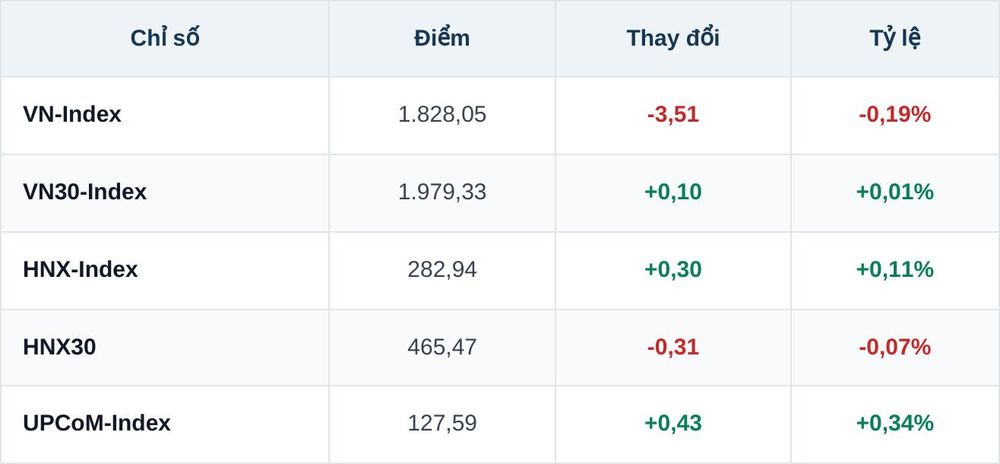
Task: Click the UPCoM-Index value 127,59
Action: click(x=442, y=423)
